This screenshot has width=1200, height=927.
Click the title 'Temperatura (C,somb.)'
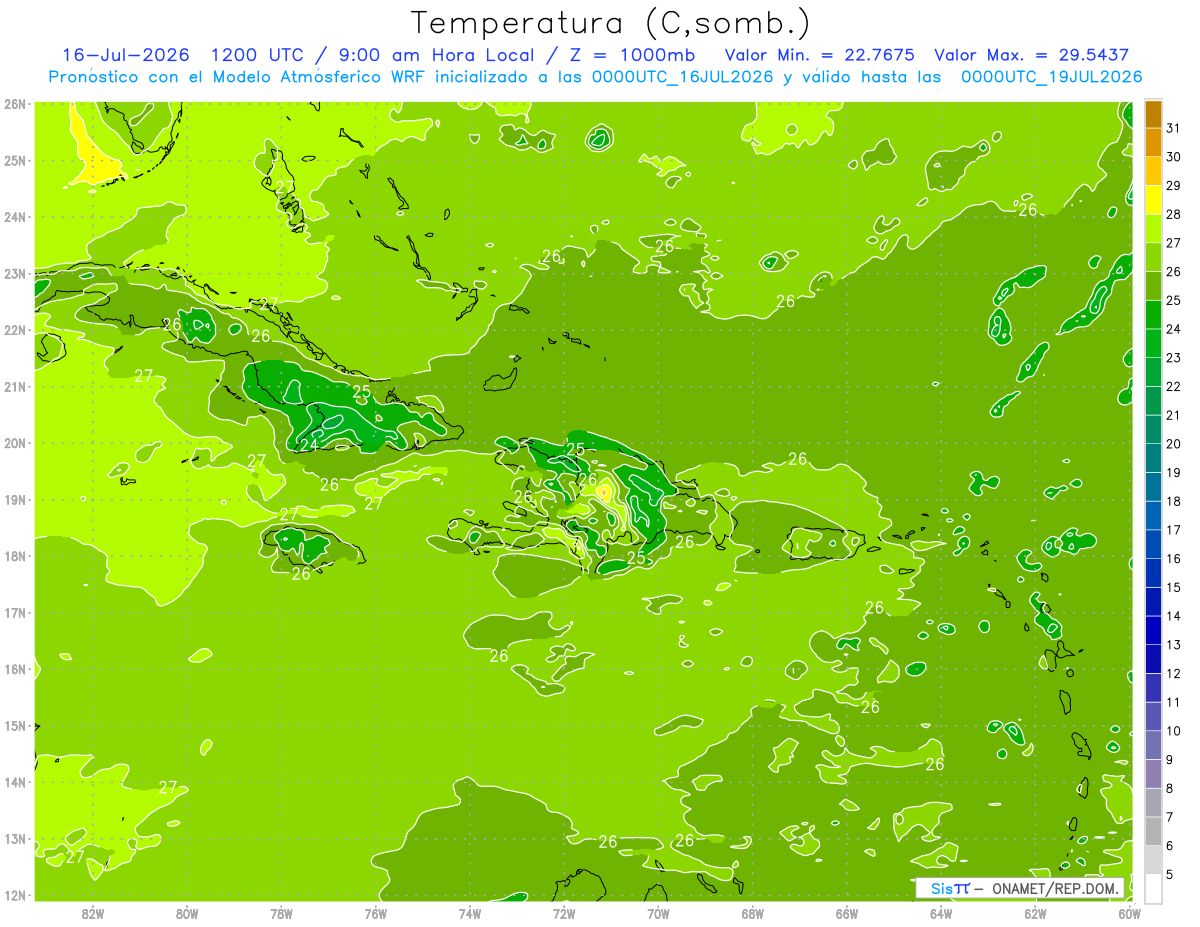click(x=611, y=24)
